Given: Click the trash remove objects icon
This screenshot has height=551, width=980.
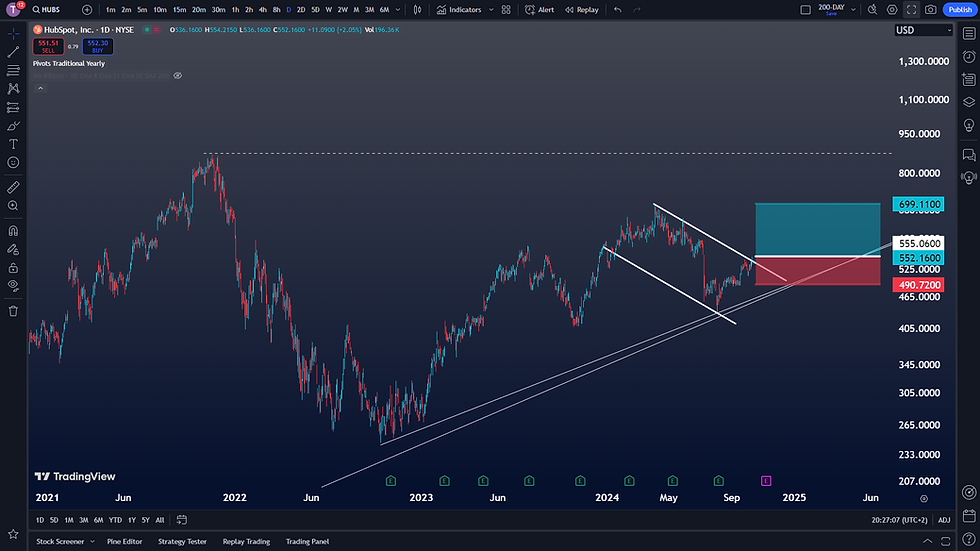Looking at the screenshot, I should point(13,311).
